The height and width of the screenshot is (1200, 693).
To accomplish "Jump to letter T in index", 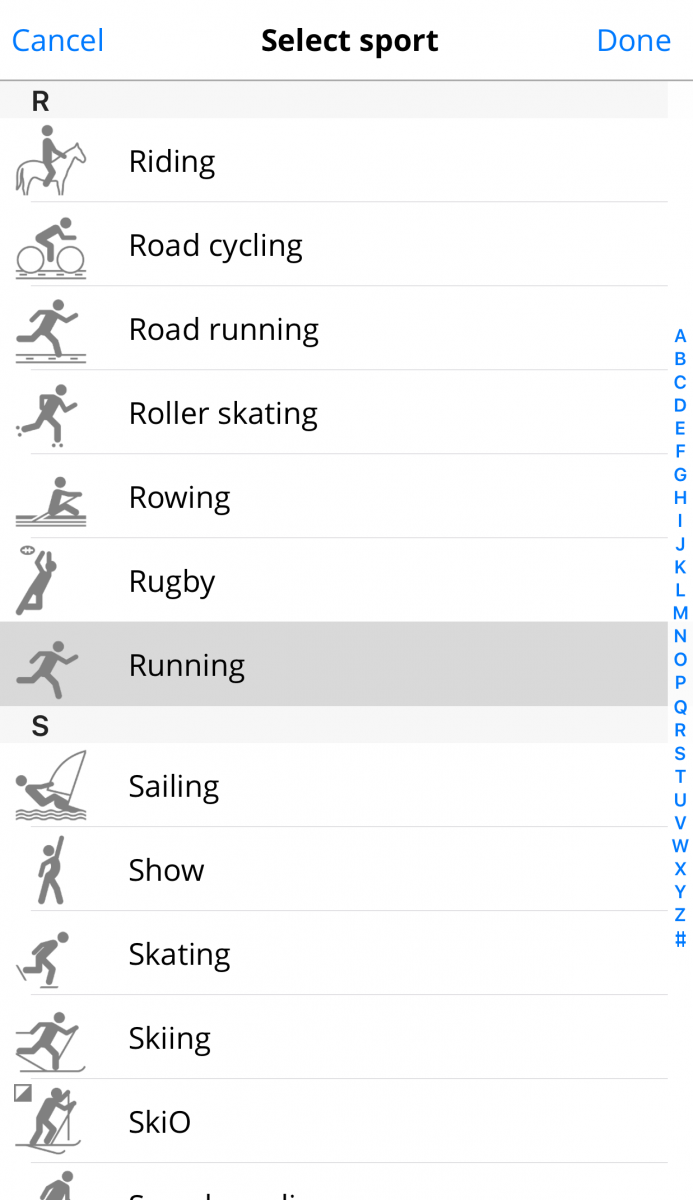I will (680, 777).
